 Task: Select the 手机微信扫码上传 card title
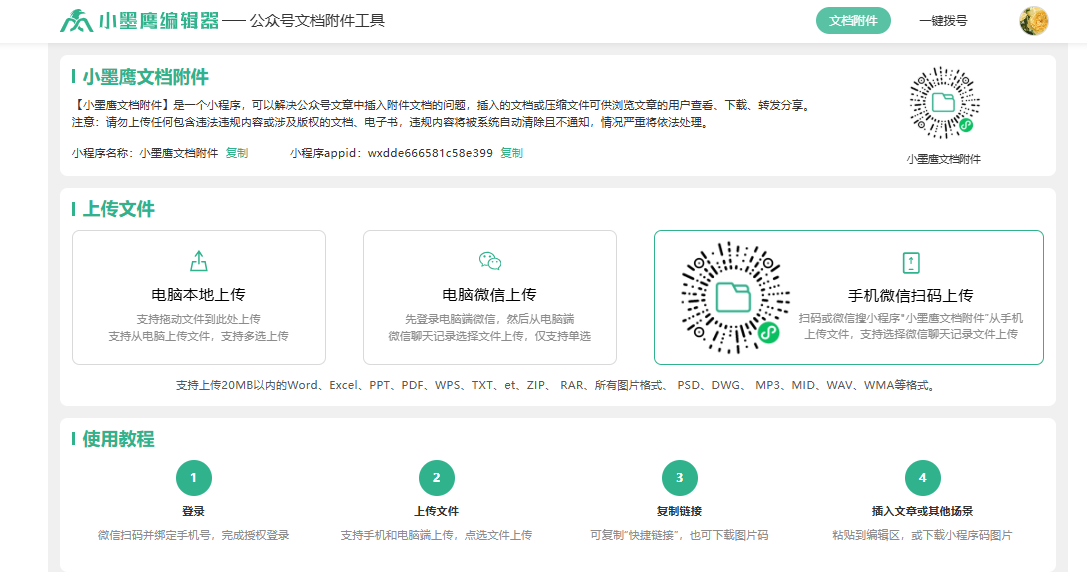coord(911,296)
